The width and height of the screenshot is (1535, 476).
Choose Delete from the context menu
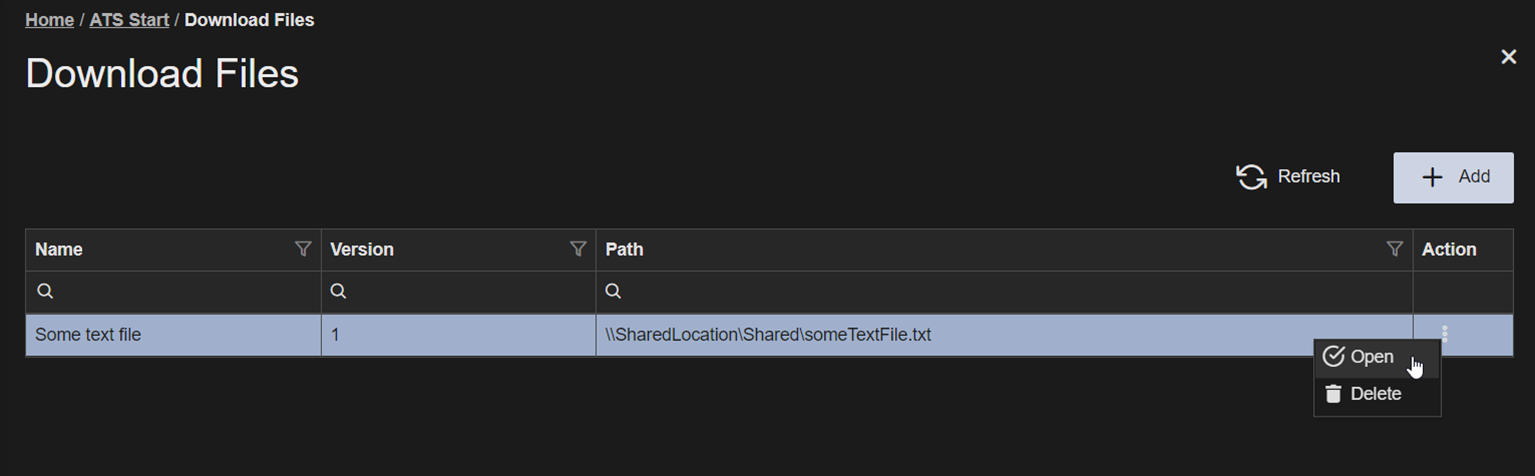point(1375,394)
